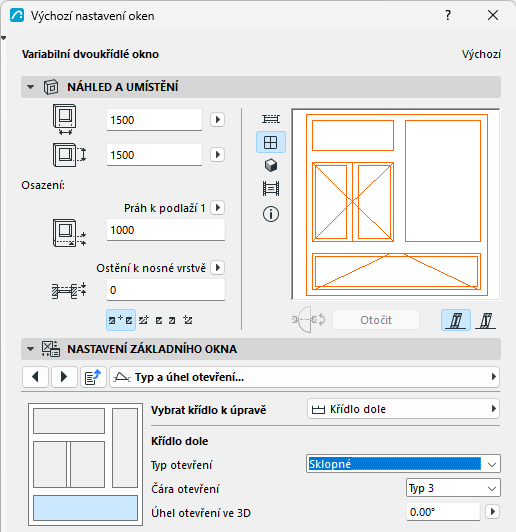Viewport: 516px width, 532px height.
Task: Click the Křídlo dole heading text
Action: 179,441
